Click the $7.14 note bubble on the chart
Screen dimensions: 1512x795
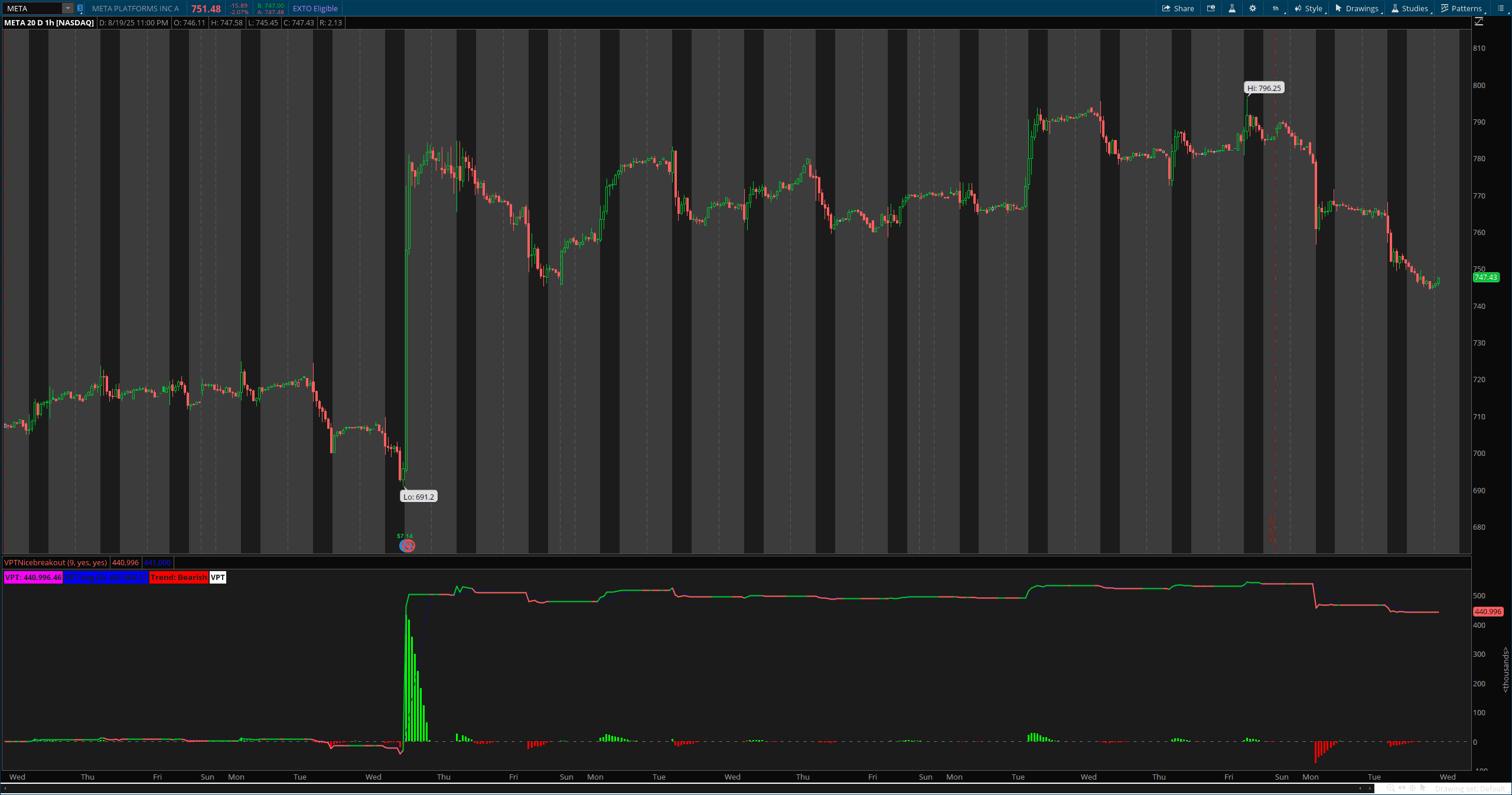(x=406, y=546)
